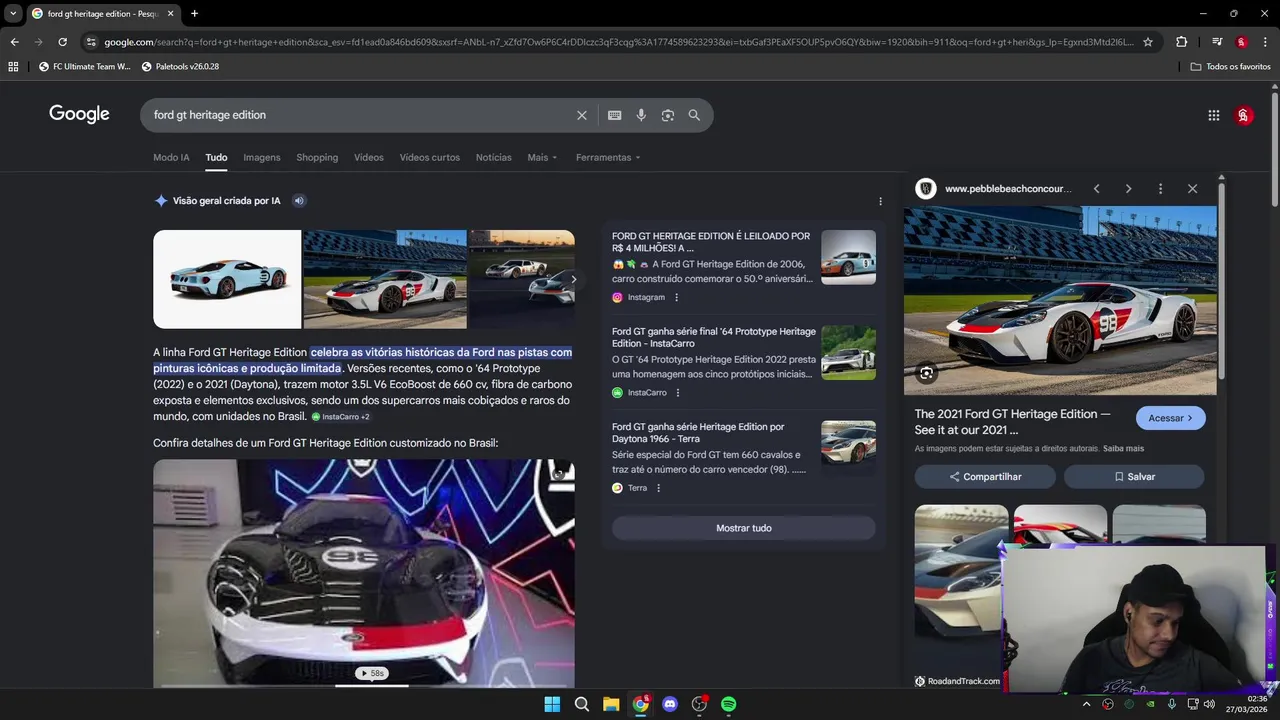Image resolution: width=1280 pixels, height=720 pixels.
Task: Open the blue Ford GT thumbnail
Action: tap(227, 279)
